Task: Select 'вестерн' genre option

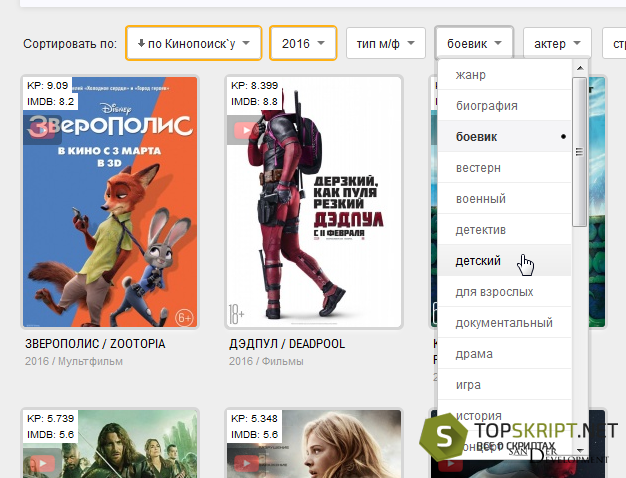Action: tap(505, 168)
